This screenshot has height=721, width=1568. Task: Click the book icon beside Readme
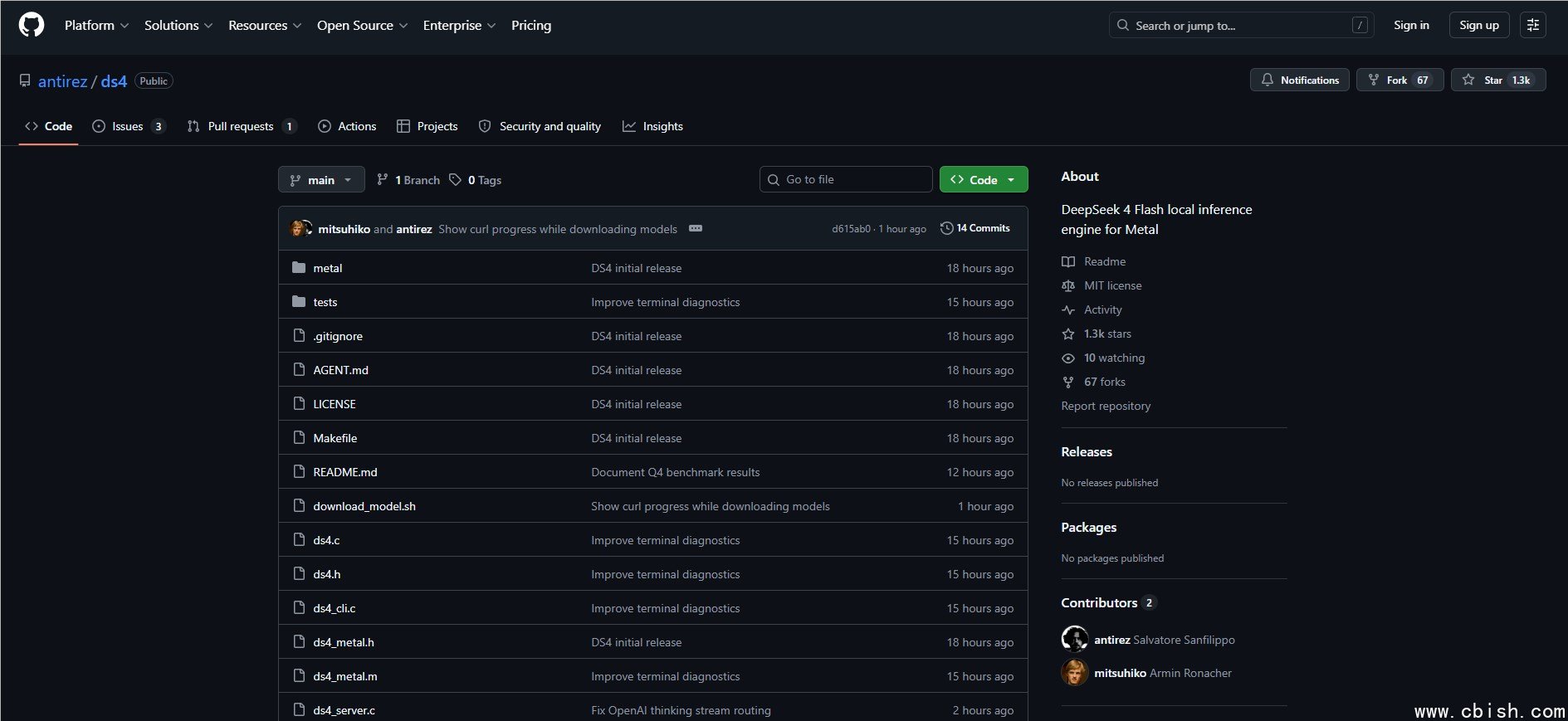pos(1068,261)
